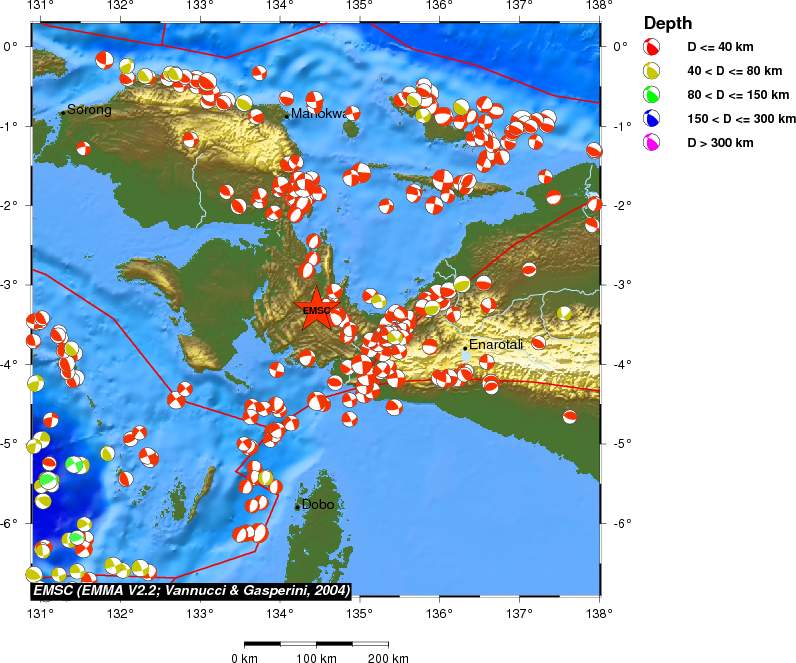Click the green 80 < D <= 150 km legend symbol

tap(651, 95)
